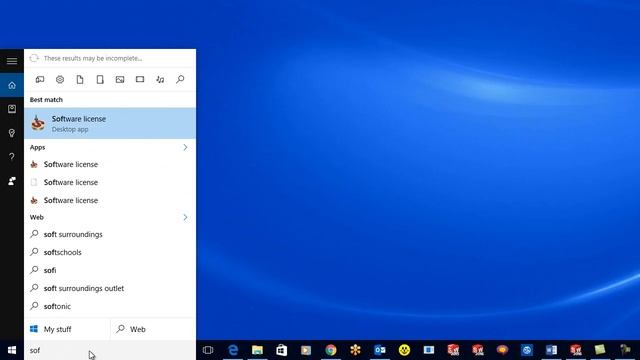Open the blue window app taskbar icon
640x360 pixels.
click(429, 350)
